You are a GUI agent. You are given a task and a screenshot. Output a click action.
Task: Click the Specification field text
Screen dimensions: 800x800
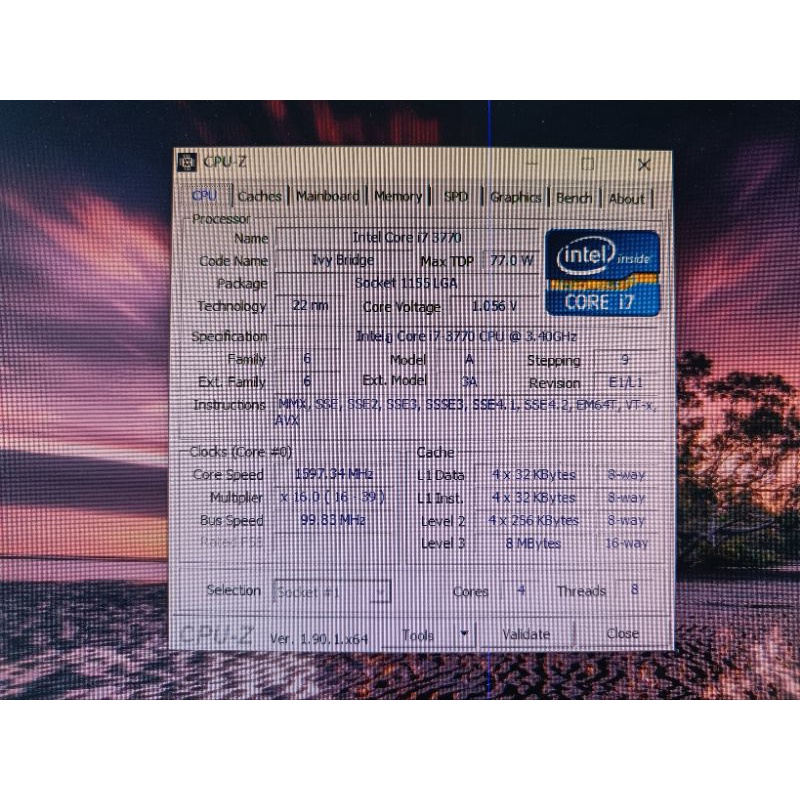pos(466,336)
